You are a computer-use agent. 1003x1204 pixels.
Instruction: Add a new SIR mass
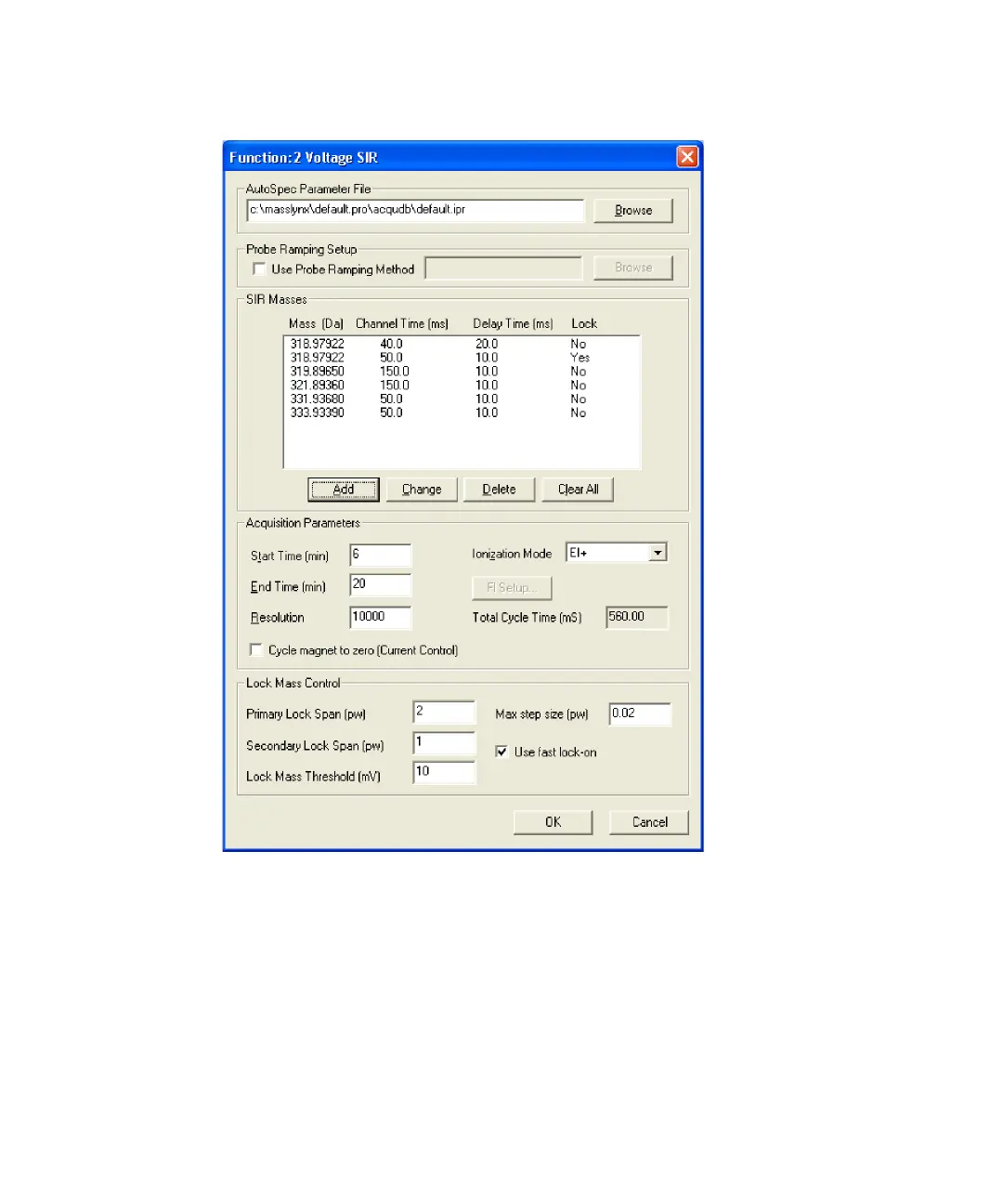pyautogui.click(x=344, y=490)
